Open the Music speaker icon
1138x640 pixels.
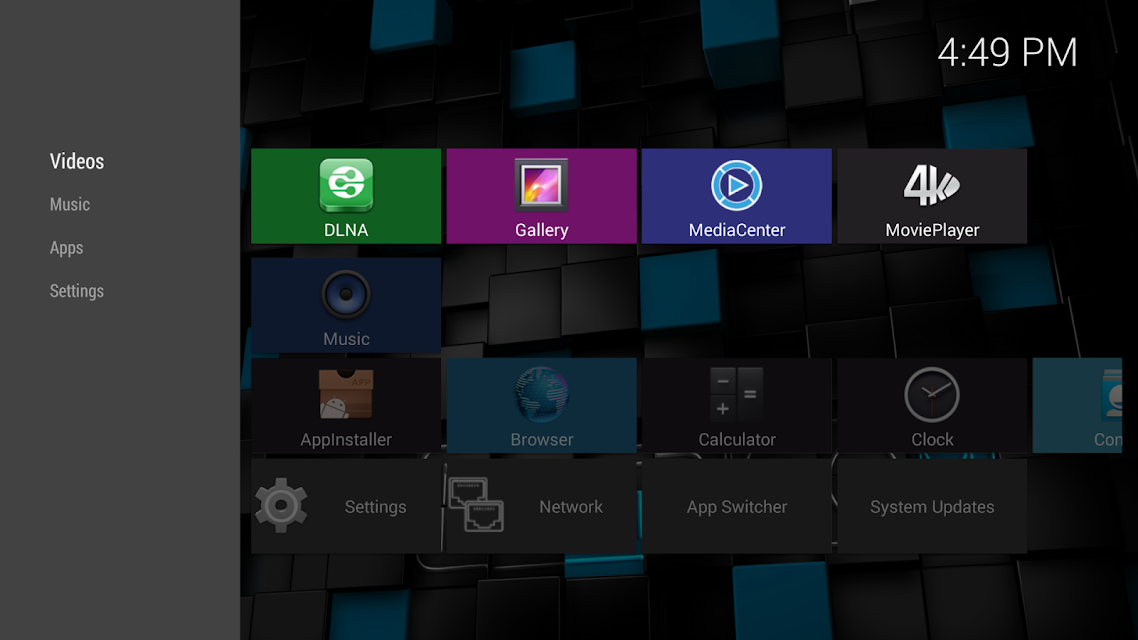click(346, 294)
